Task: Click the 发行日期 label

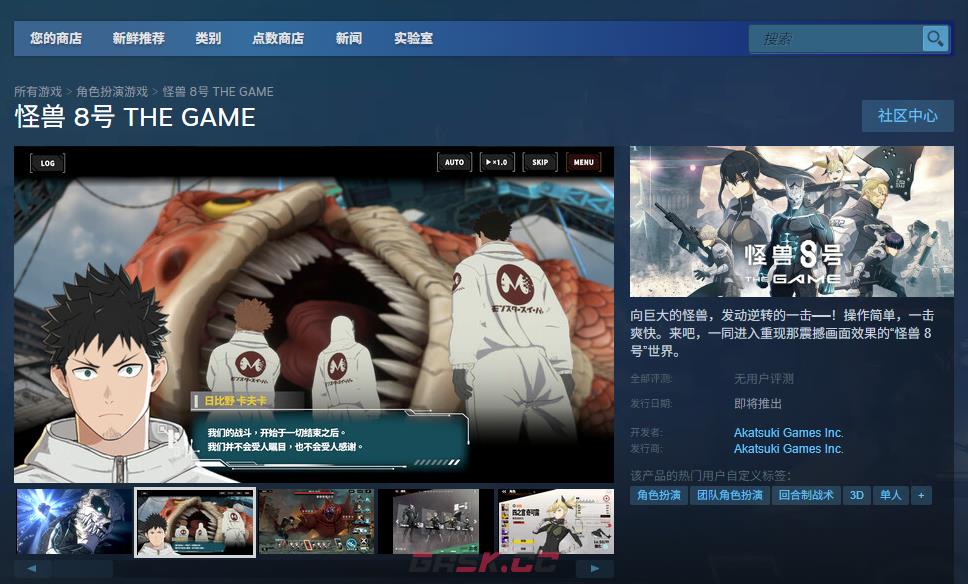Action: [x=651, y=403]
